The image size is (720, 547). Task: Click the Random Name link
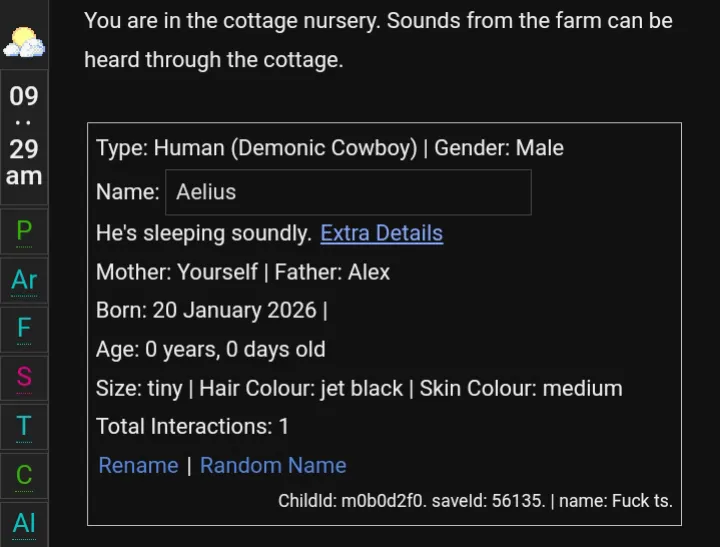pyautogui.click(x=273, y=465)
